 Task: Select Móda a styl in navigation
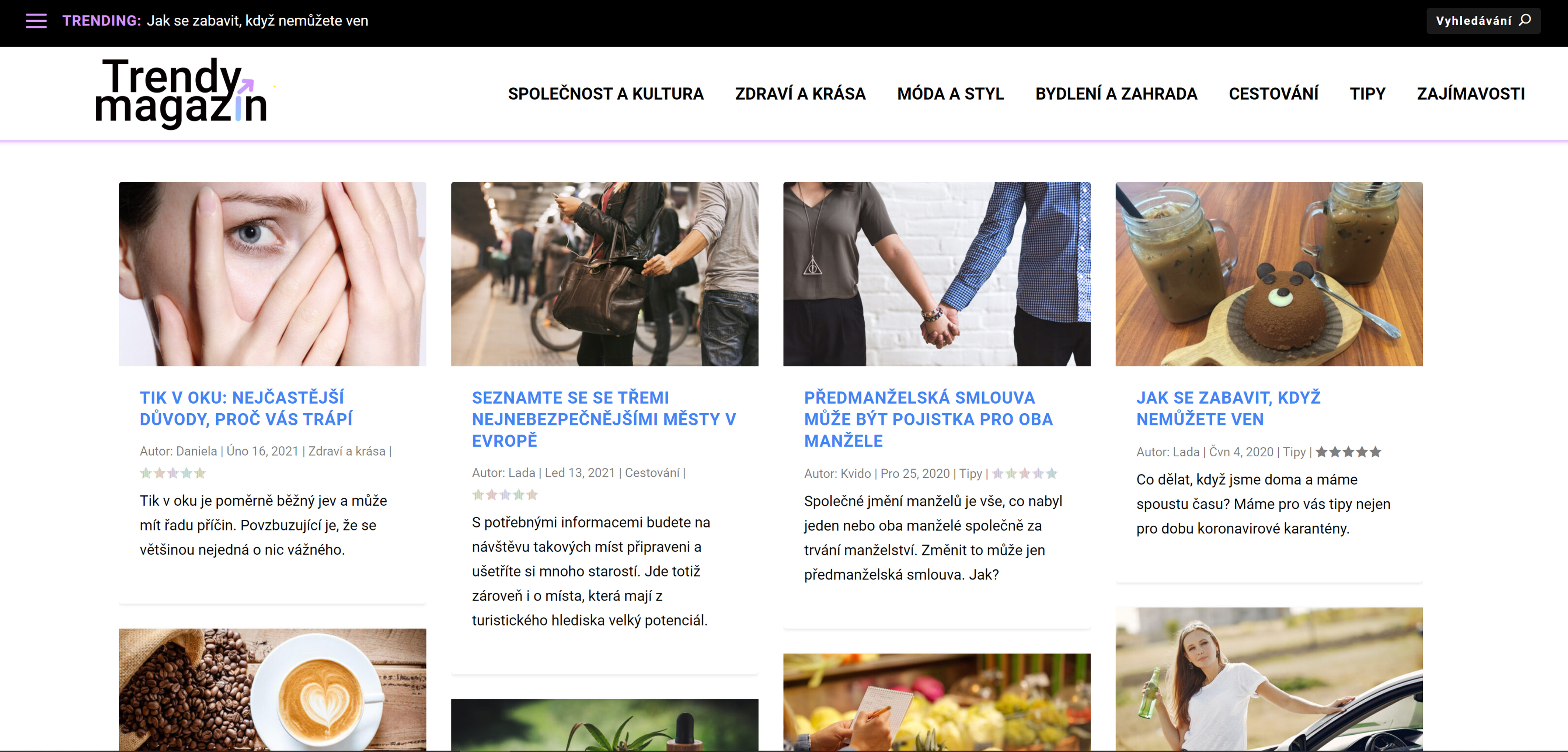[x=951, y=94]
